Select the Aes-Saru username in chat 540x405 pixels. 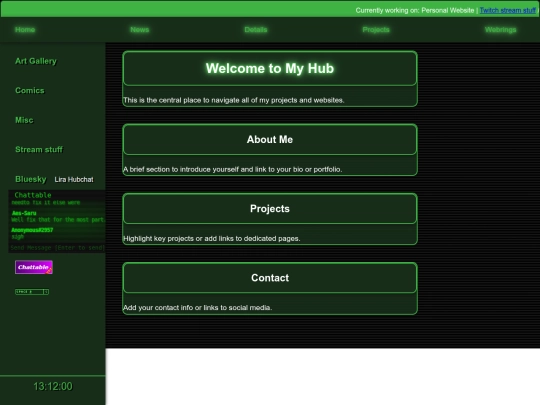[24, 213]
